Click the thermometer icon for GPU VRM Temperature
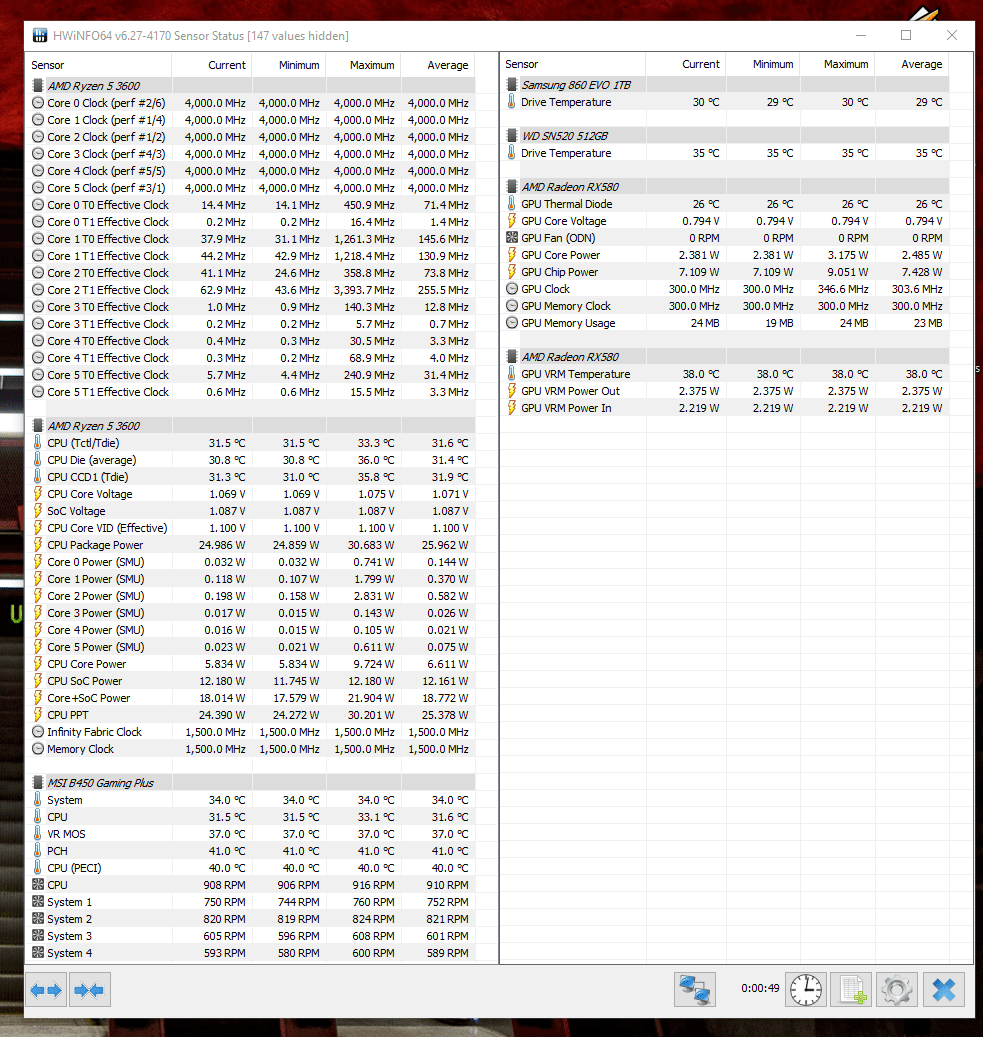This screenshot has height=1037, width=983. point(511,374)
